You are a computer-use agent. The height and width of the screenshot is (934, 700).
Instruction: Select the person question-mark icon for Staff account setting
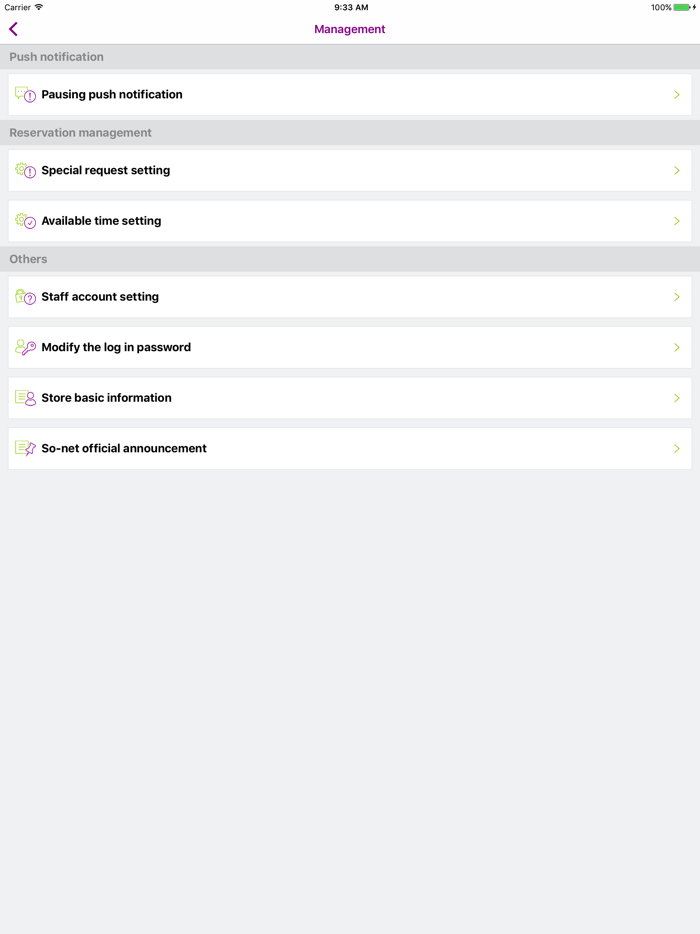pos(23,296)
